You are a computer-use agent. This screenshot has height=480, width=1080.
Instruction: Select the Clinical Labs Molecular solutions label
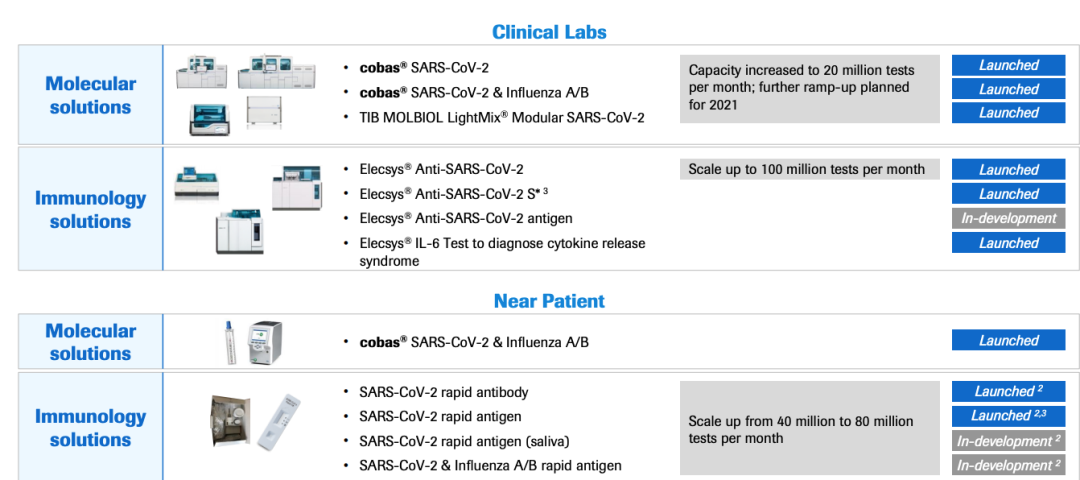[90, 96]
